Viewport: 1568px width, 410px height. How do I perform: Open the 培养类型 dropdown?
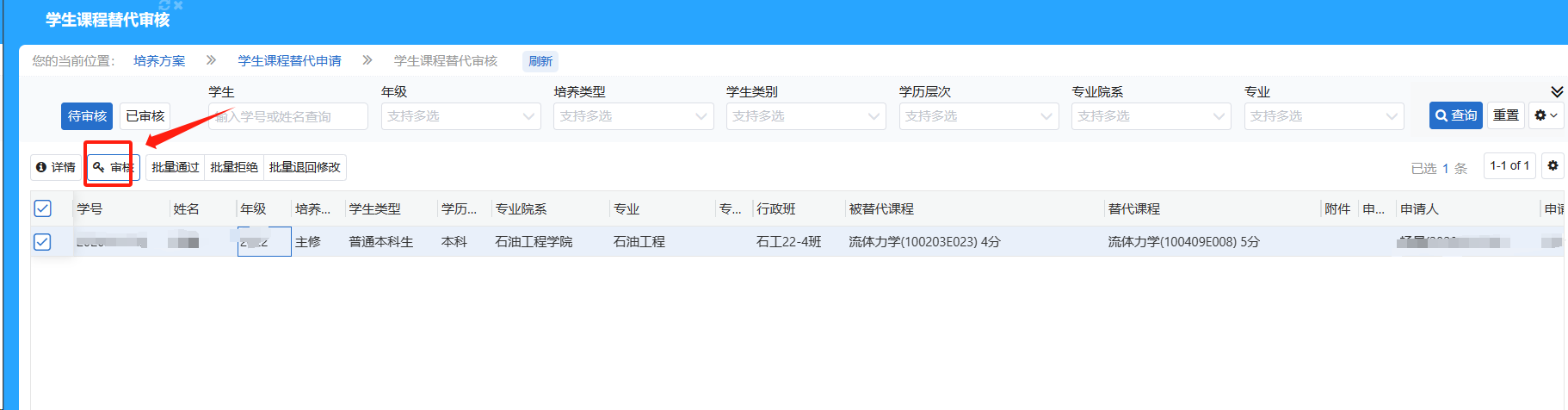point(633,116)
